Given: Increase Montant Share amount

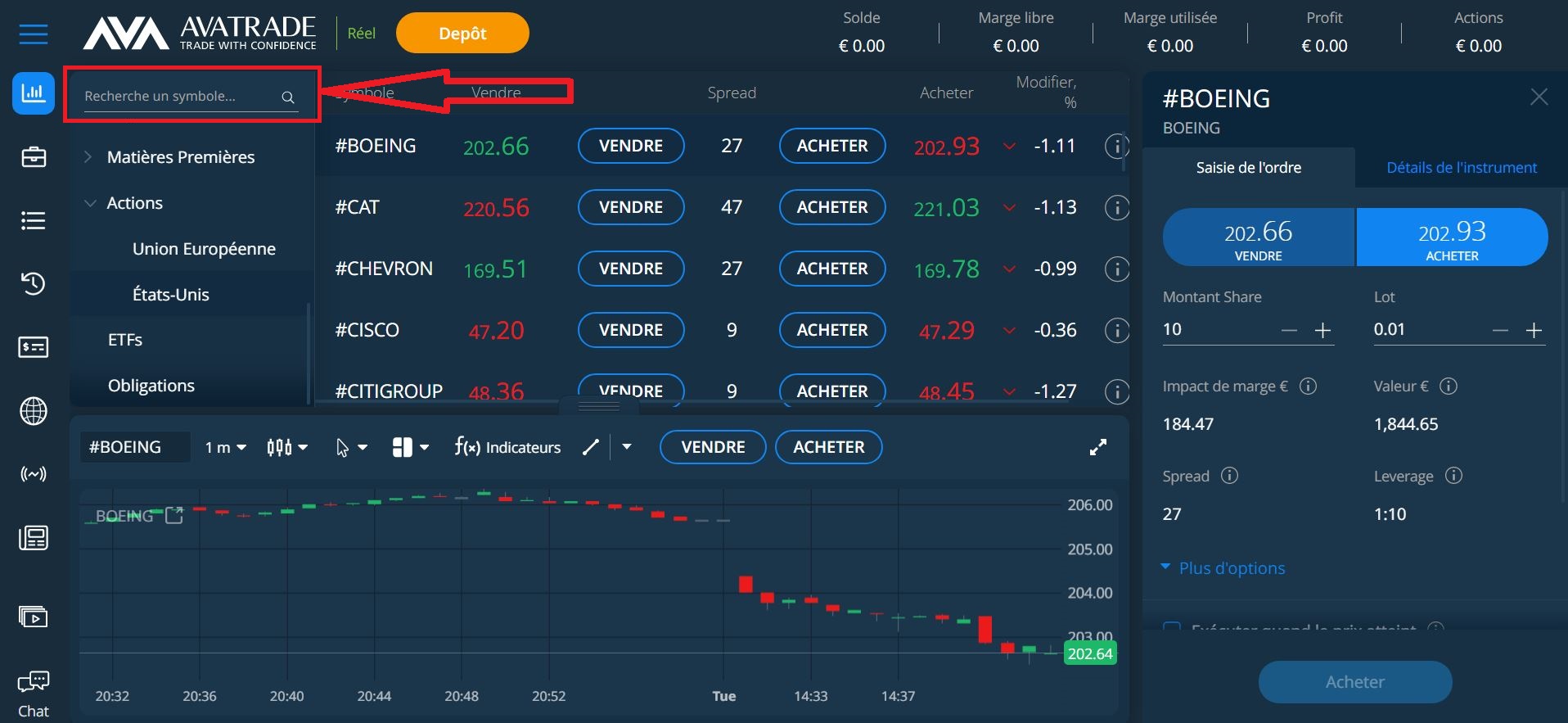Looking at the screenshot, I should [1322, 330].
